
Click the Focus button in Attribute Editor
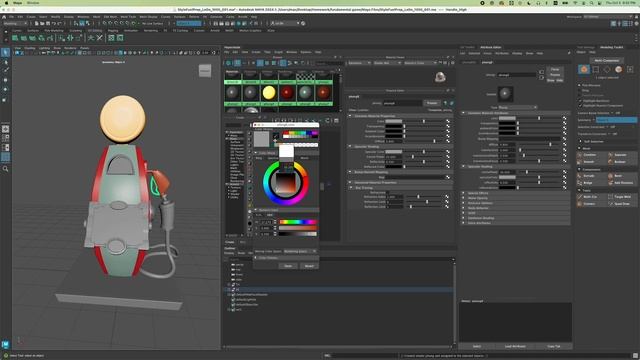pyautogui.click(x=555, y=69)
